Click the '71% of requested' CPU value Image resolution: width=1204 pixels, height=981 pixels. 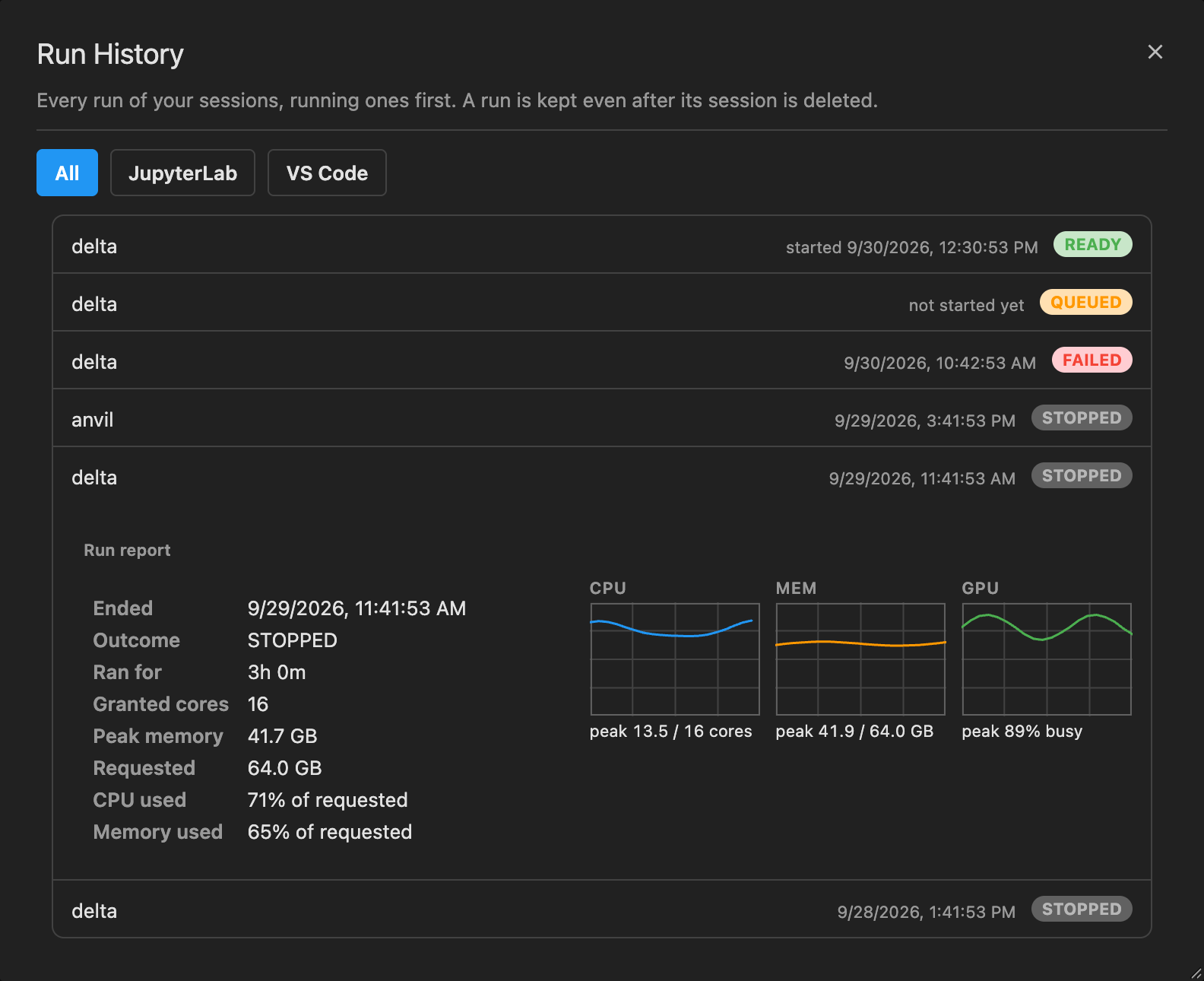pyautogui.click(x=328, y=800)
